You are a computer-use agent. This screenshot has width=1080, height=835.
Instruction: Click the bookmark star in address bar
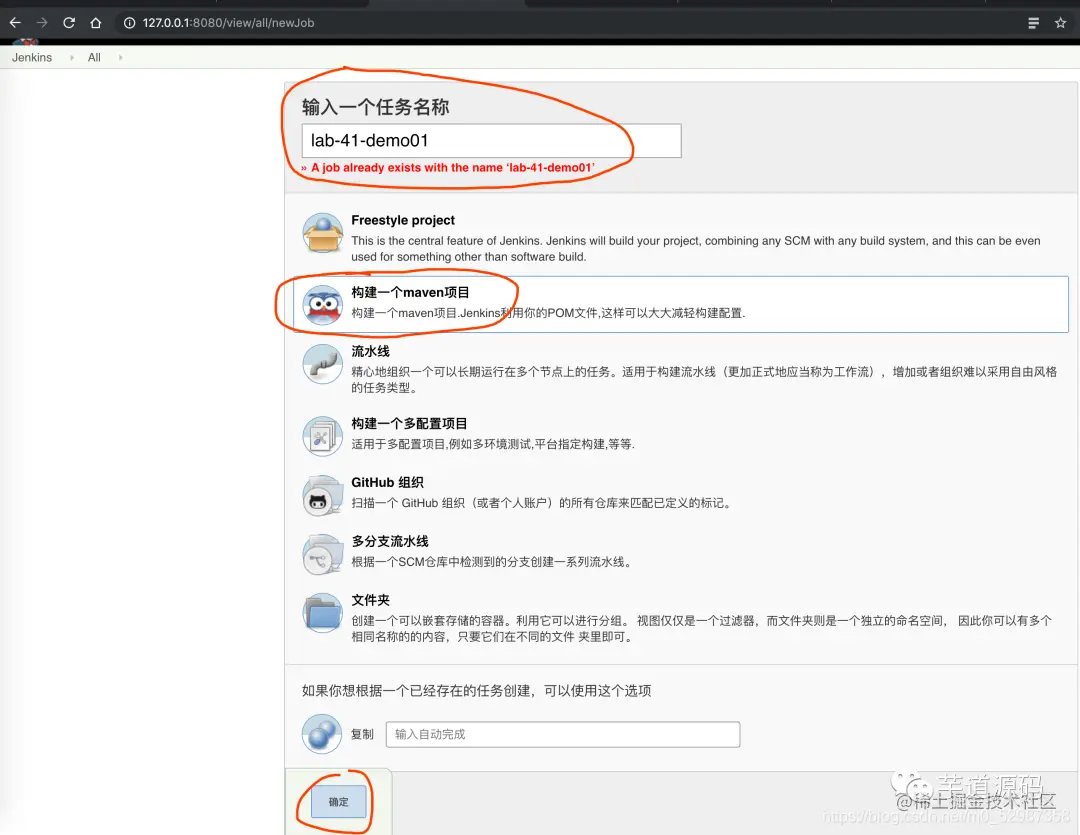(1060, 22)
